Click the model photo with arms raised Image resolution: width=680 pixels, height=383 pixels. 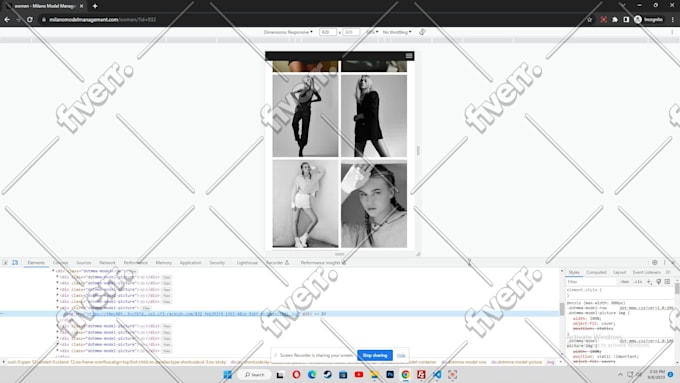pyautogui.click(x=305, y=116)
